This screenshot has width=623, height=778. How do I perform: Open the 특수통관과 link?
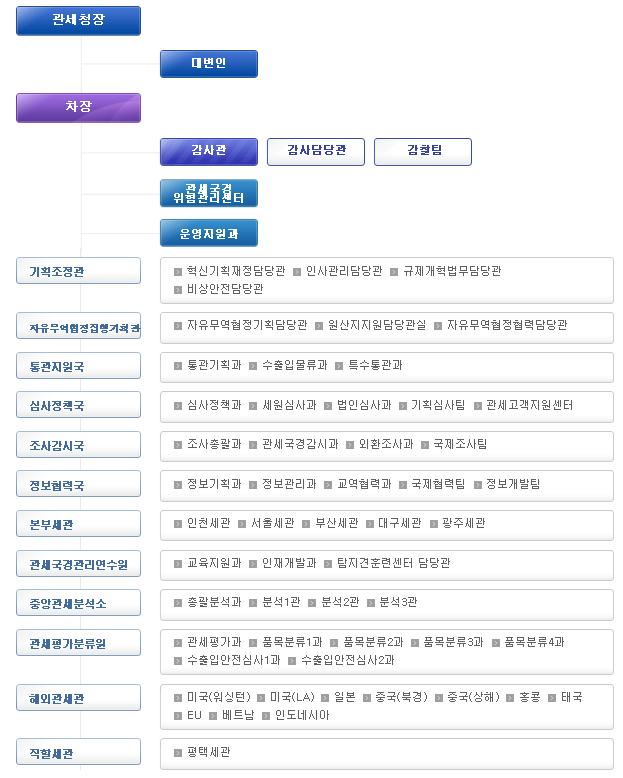coord(375,365)
